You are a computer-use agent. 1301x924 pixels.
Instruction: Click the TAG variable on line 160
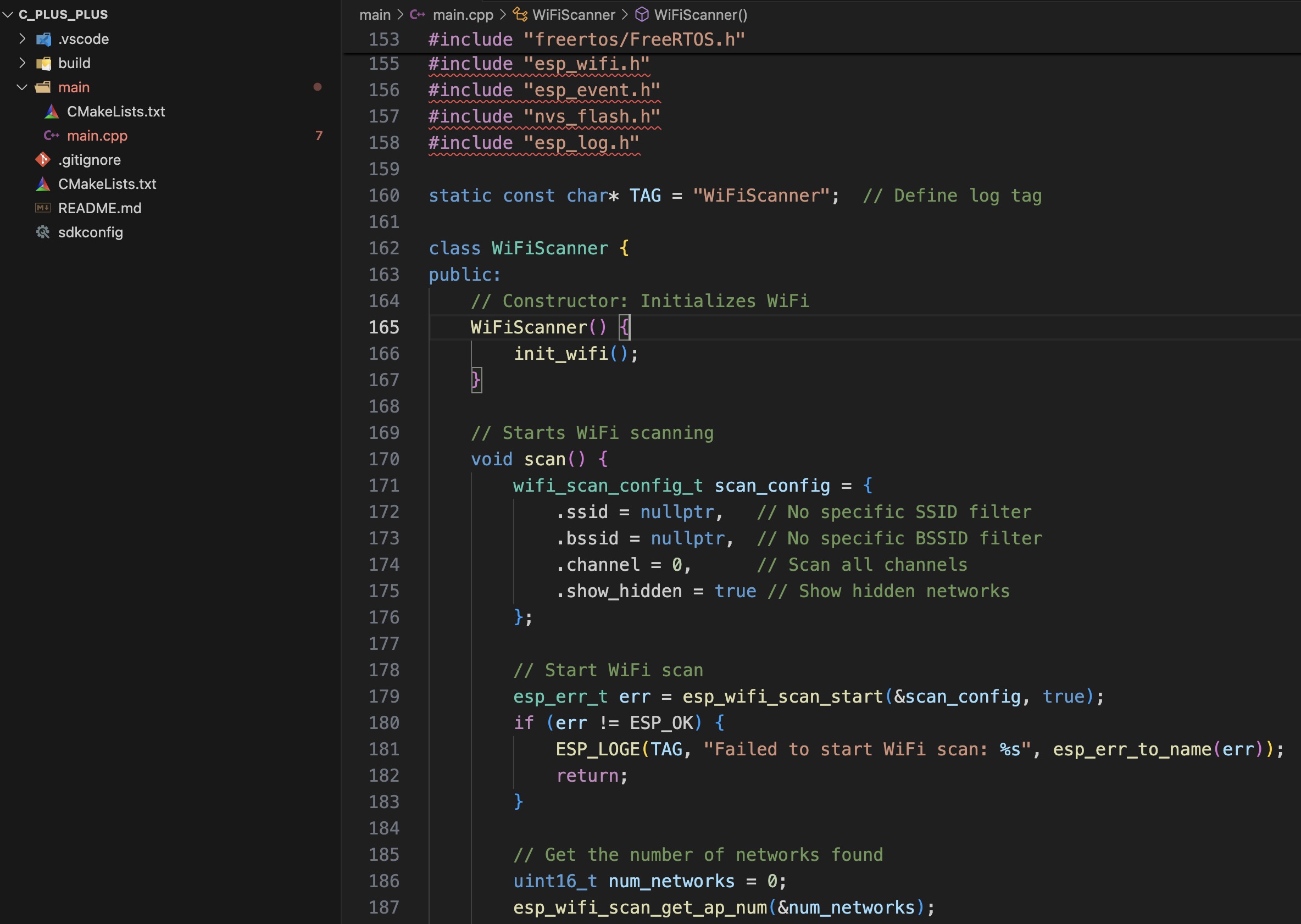[x=645, y=196]
